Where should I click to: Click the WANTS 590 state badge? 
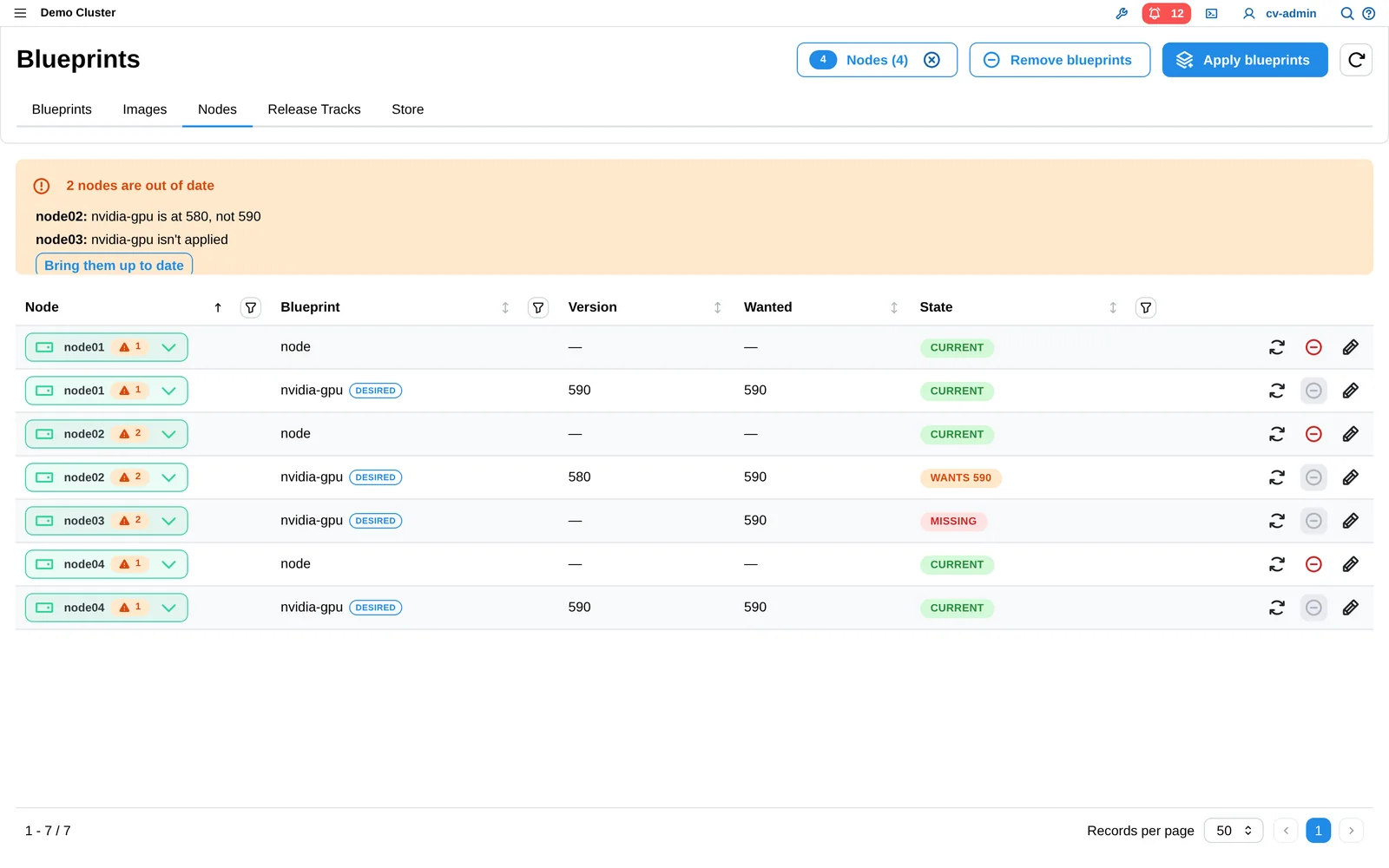coord(960,478)
